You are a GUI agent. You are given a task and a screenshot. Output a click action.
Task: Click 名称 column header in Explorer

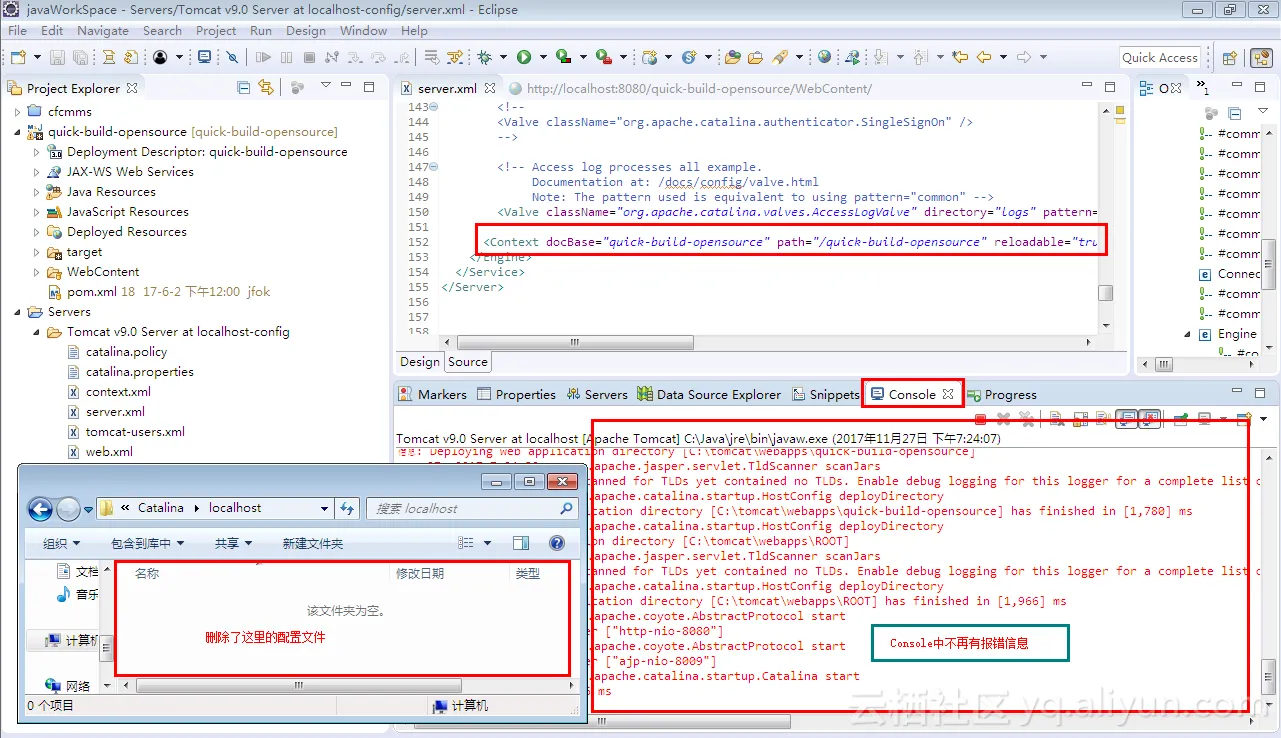pos(147,573)
